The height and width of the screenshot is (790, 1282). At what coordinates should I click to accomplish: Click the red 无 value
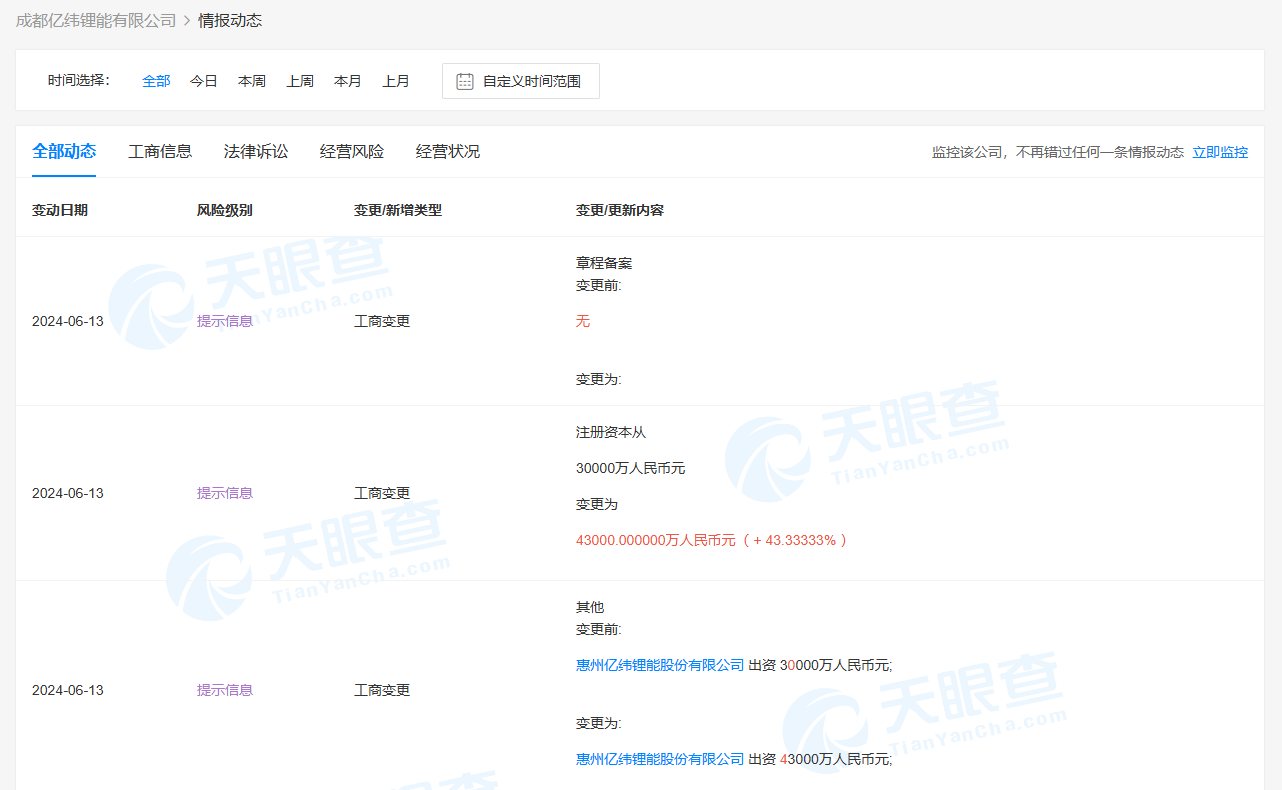(583, 321)
